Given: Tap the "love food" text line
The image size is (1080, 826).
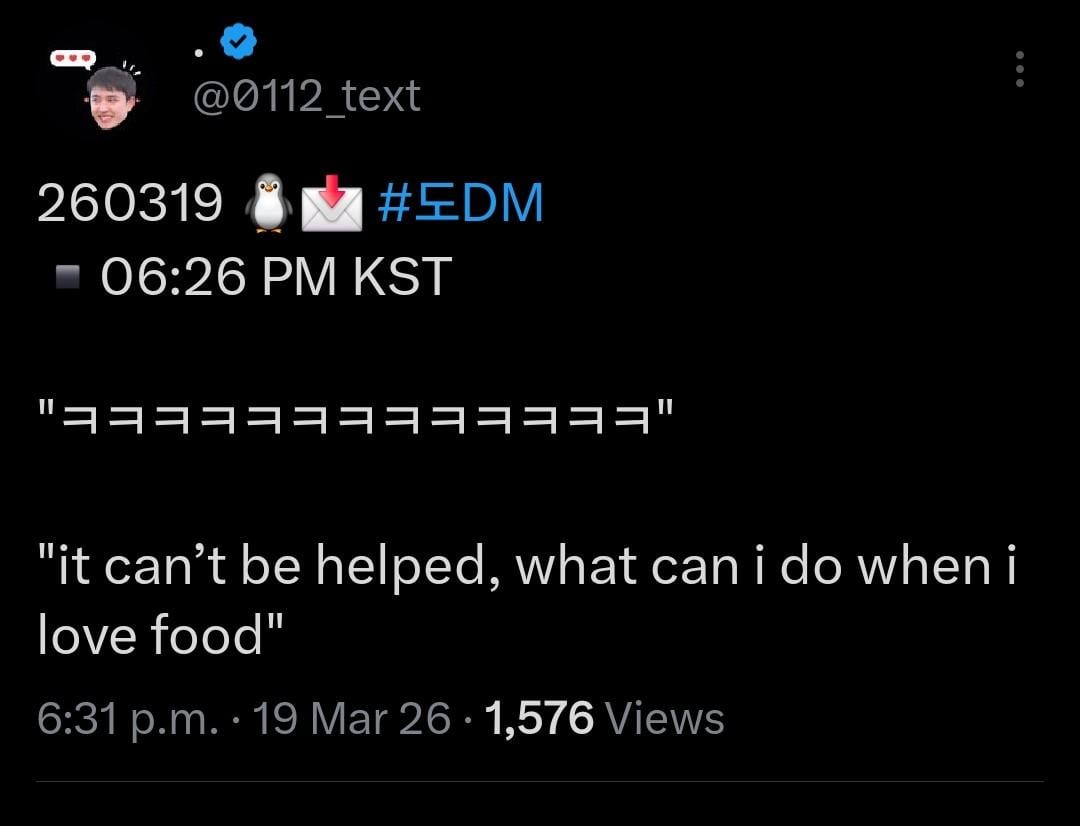Looking at the screenshot, I should 160,635.
